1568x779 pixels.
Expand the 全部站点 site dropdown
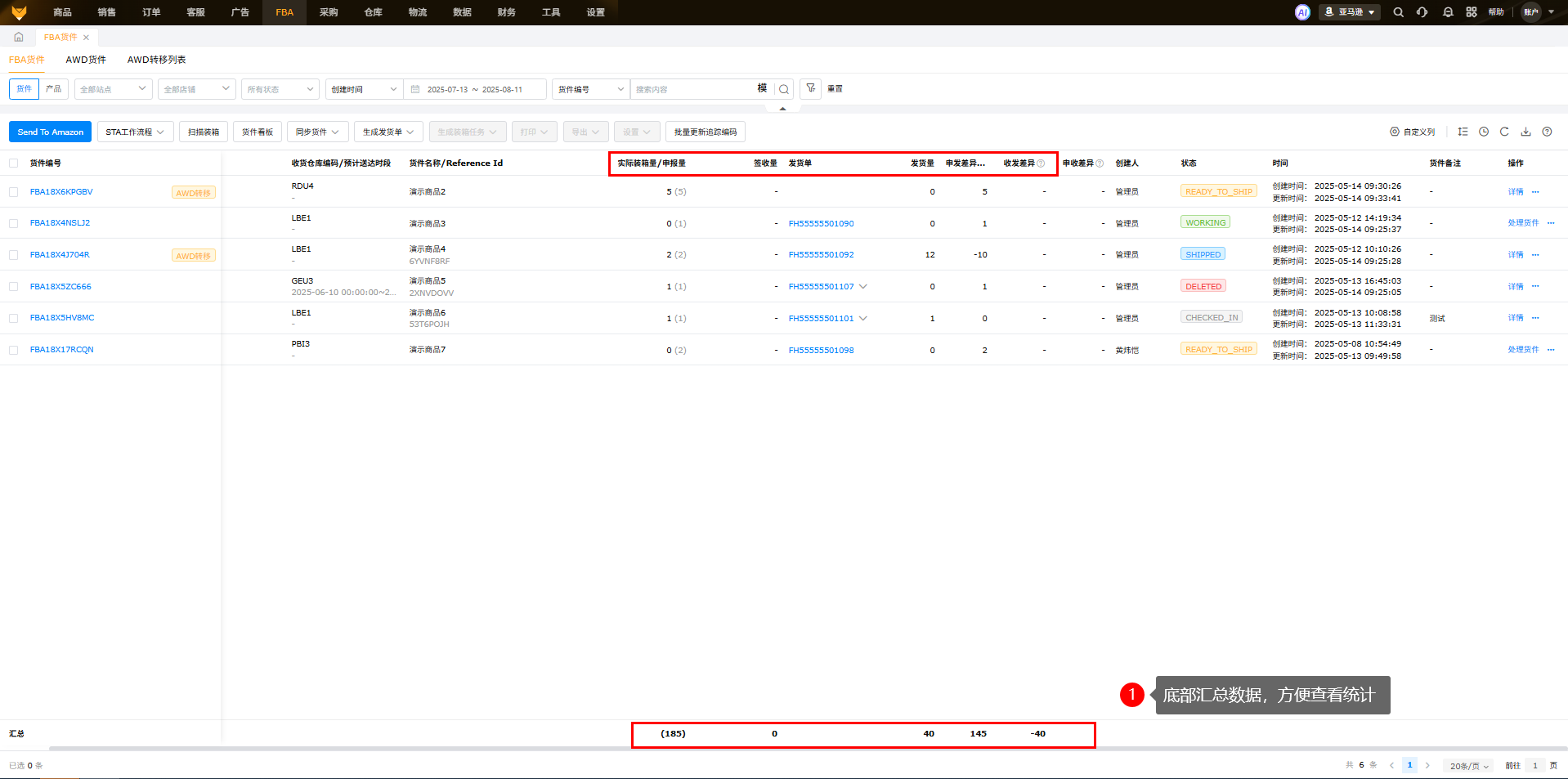point(113,89)
